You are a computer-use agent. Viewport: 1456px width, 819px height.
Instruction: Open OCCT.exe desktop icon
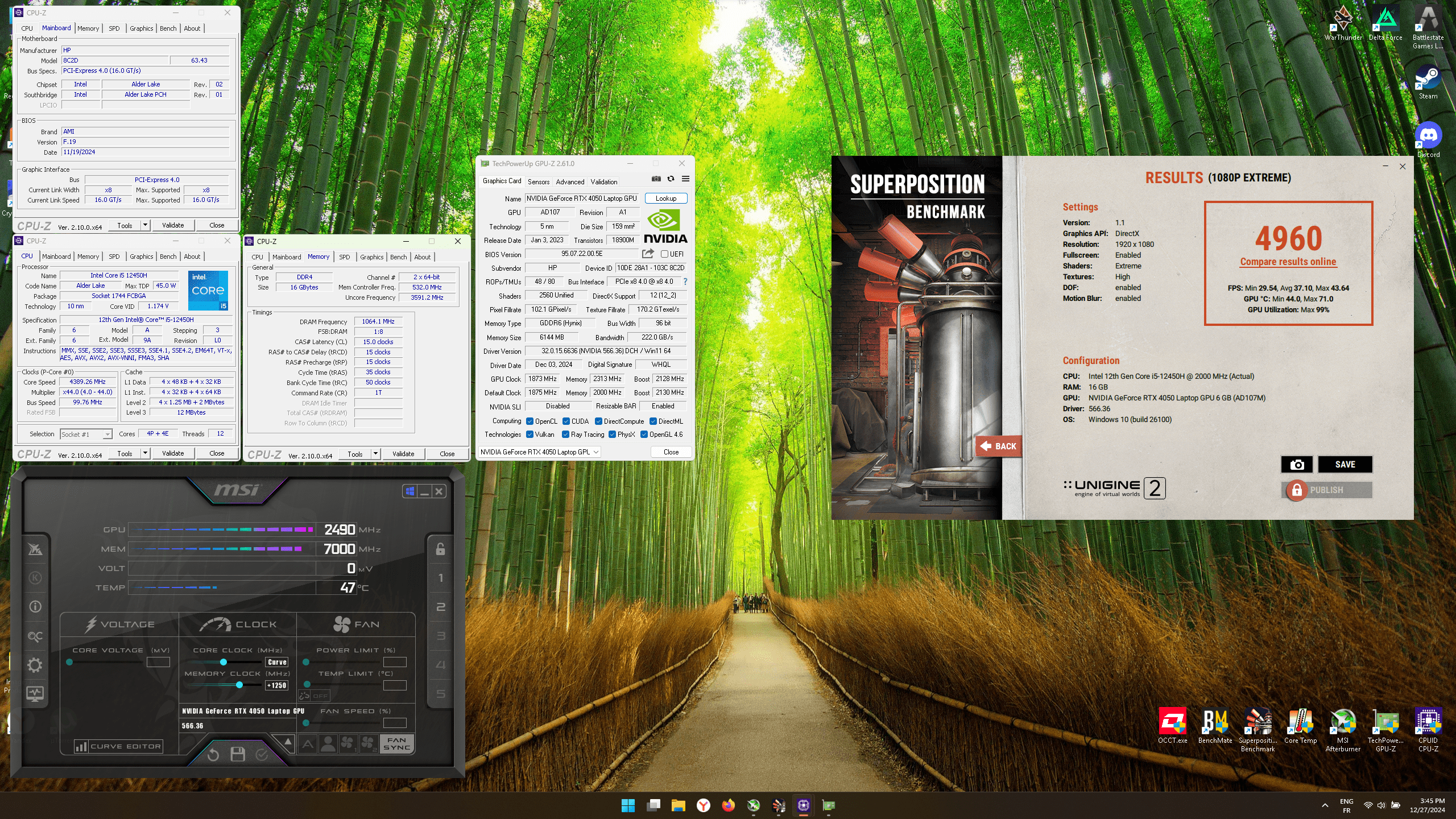click(1173, 726)
